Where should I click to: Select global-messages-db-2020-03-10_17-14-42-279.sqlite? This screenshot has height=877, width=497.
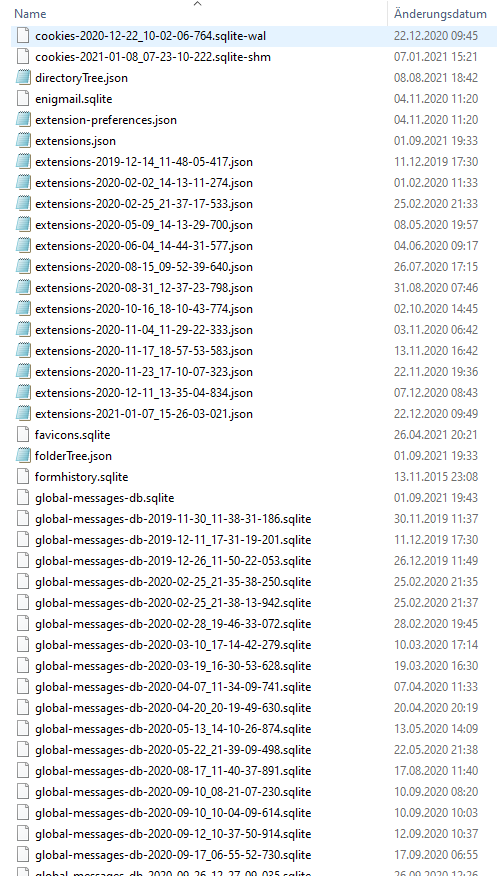(x=173, y=645)
